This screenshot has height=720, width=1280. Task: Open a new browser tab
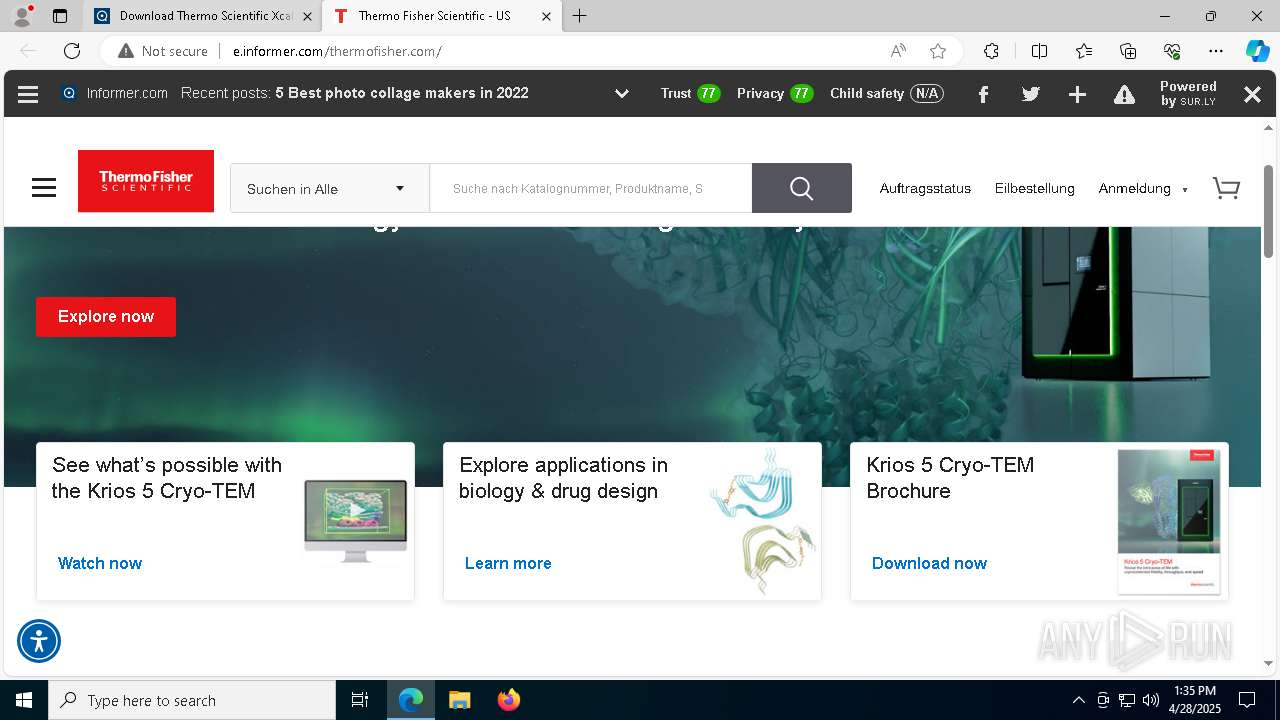[580, 16]
